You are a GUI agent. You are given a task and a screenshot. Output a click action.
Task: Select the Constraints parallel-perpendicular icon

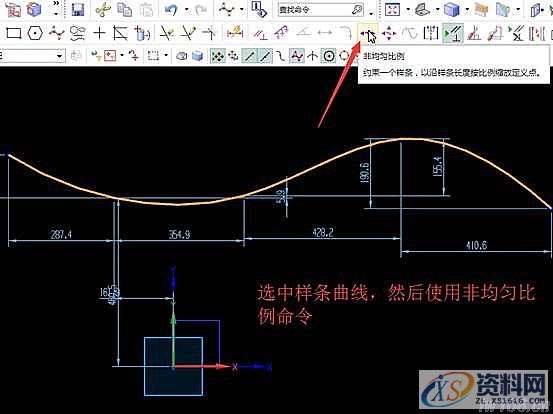tap(260, 34)
